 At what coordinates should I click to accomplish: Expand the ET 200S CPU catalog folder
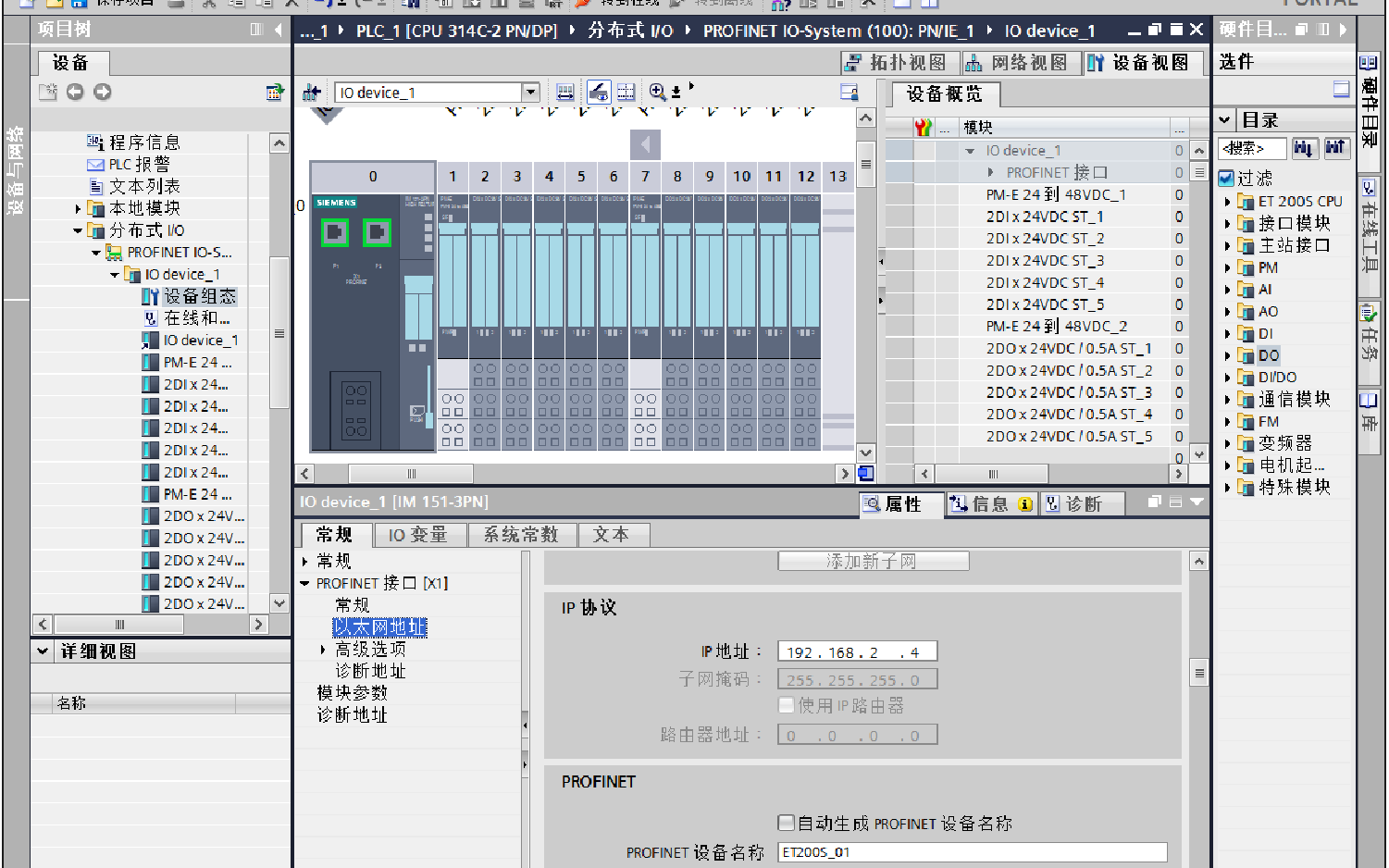coord(1228,202)
